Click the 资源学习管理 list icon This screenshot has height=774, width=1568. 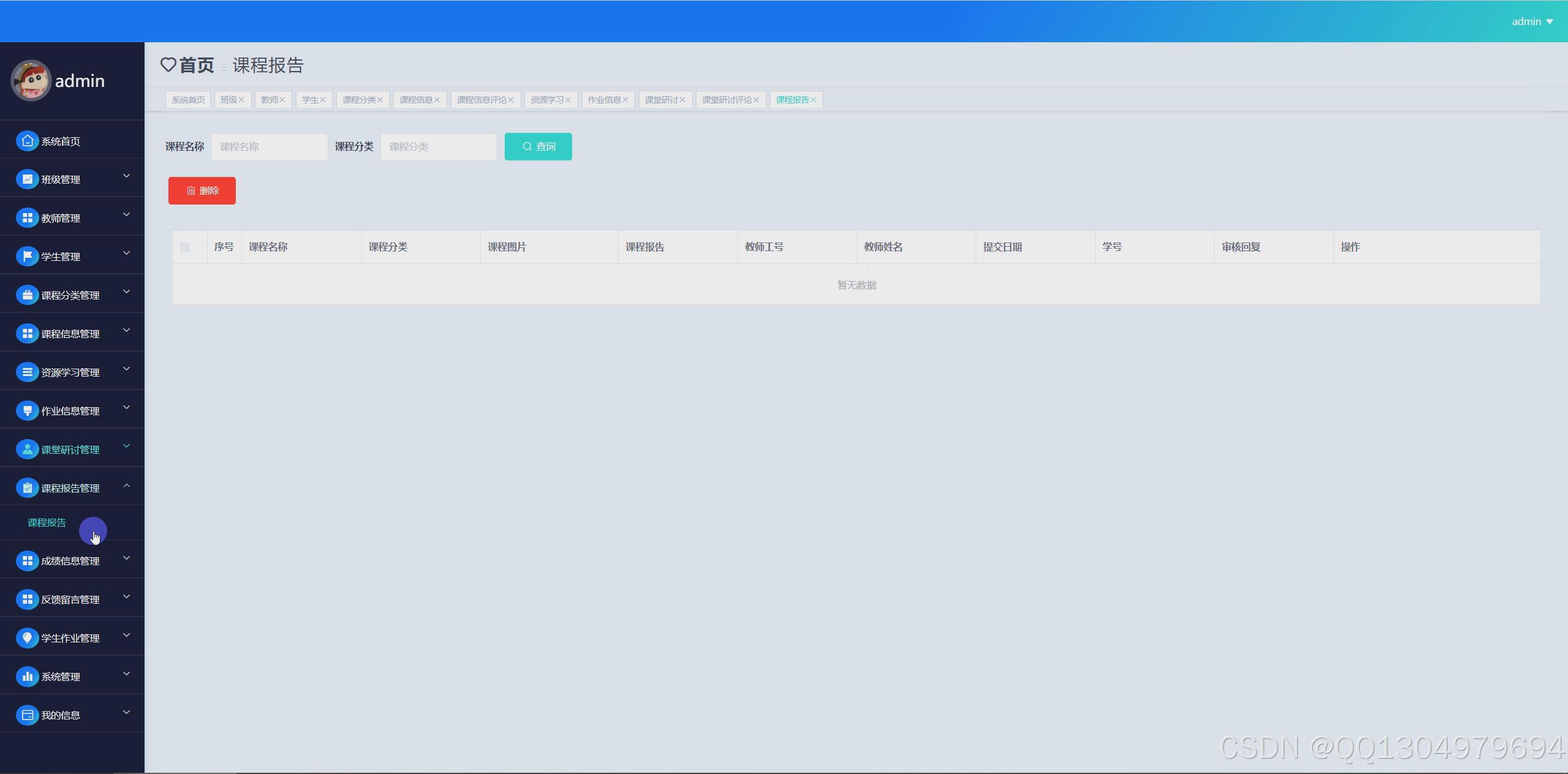[x=27, y=372]
